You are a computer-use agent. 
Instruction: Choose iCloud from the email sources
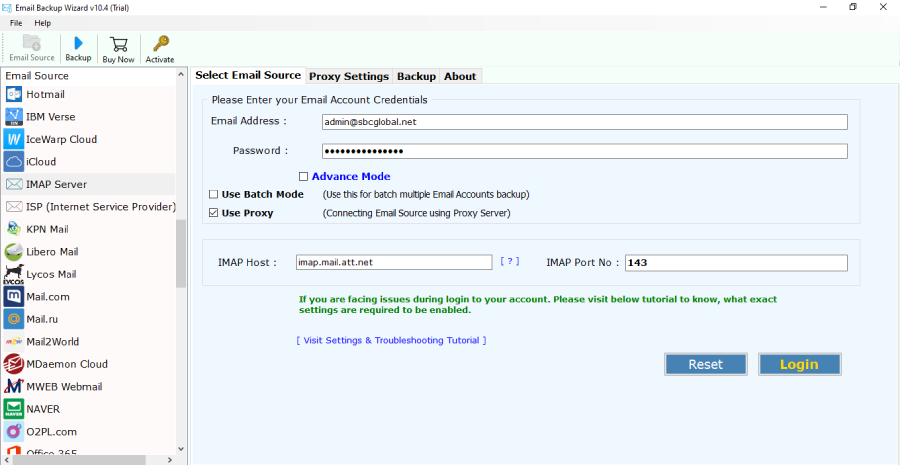(41, 162)
